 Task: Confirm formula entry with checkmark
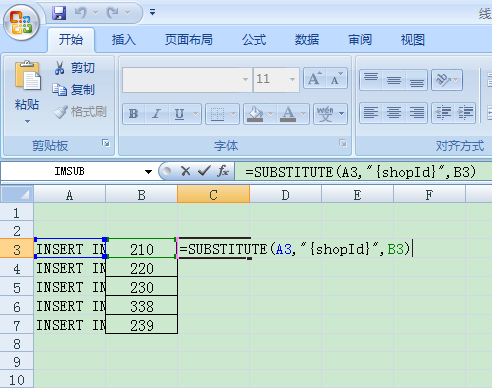pos(204,171)
